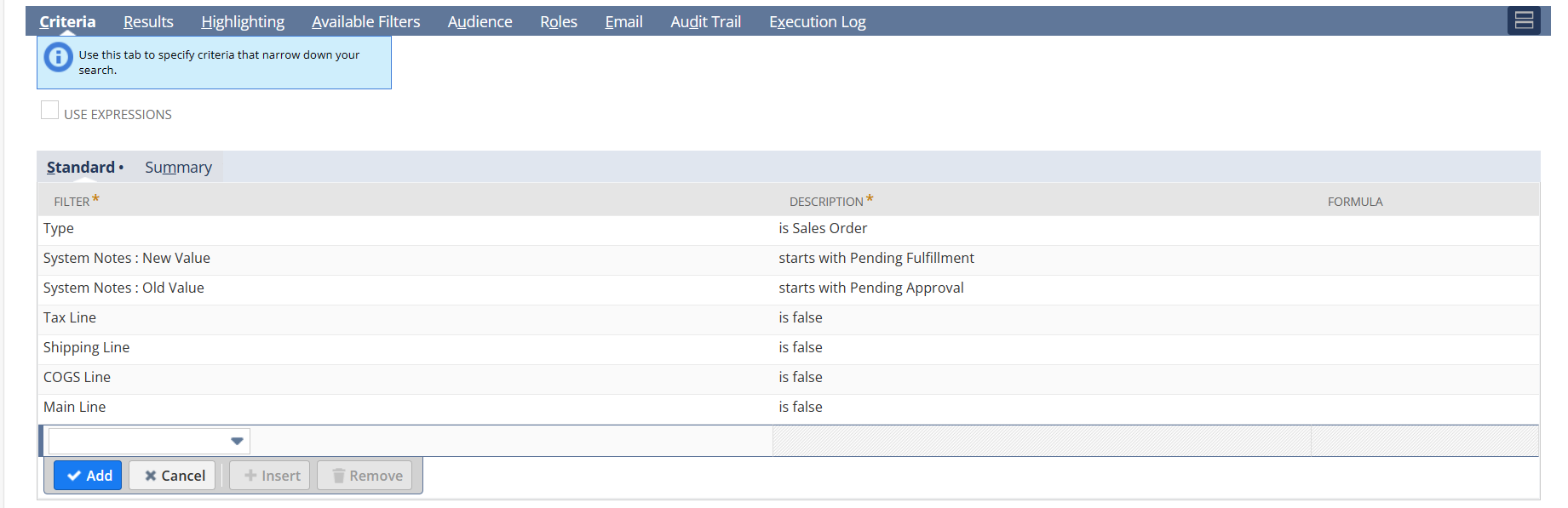
Task: Switch to the Summary subtab
Action: click(178, 168)
